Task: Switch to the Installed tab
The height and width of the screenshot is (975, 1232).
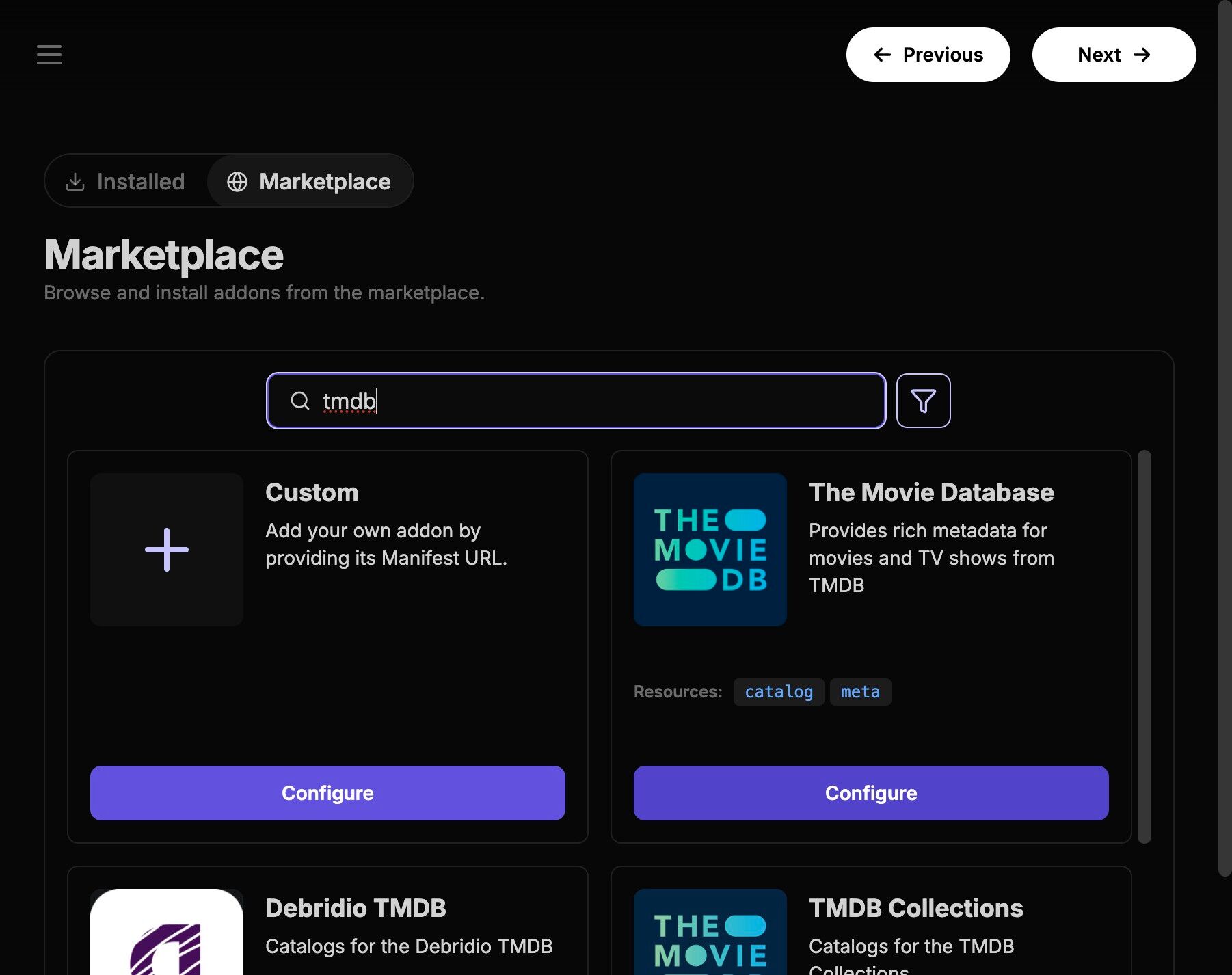Action: coord(126,181)
